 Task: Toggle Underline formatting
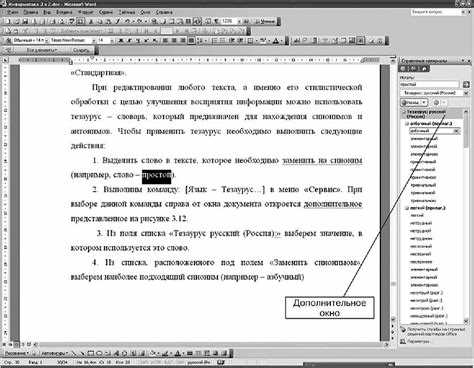[x=138, y=40]
